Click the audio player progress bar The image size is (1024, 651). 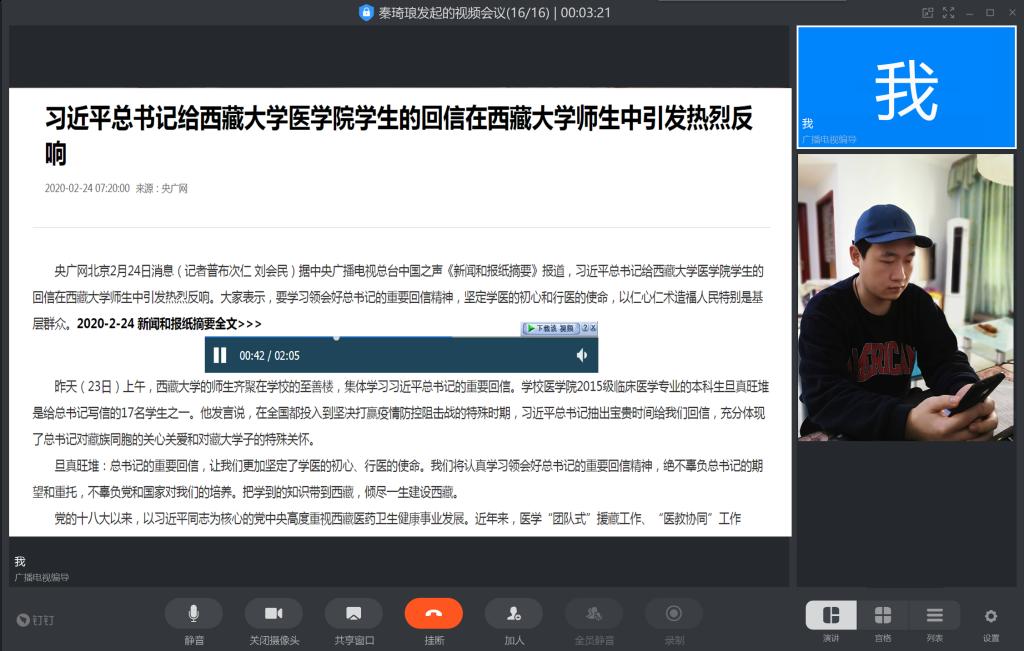coord(400,338)
